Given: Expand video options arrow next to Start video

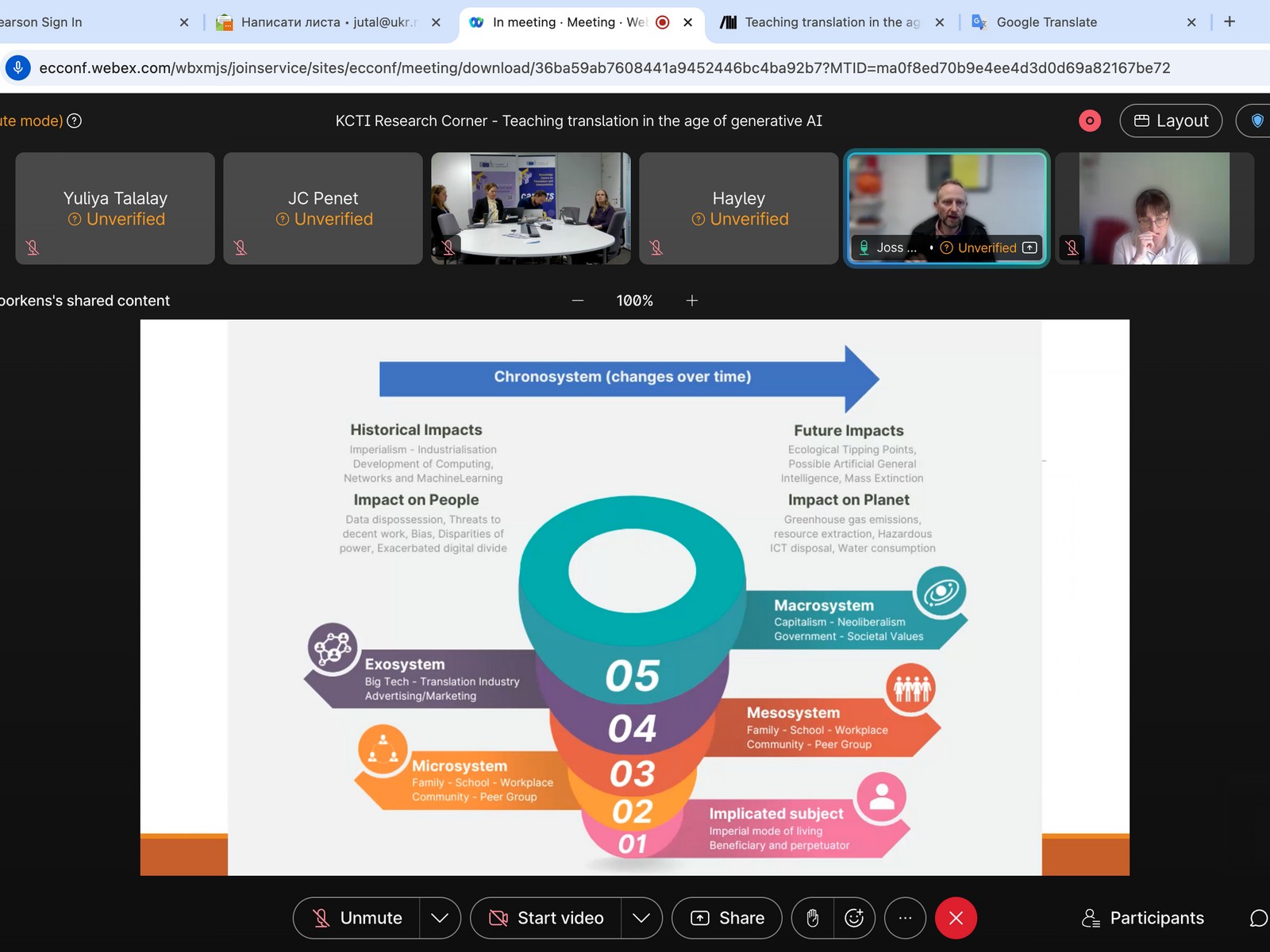Looking at the screenshot, I should point(641,918).
